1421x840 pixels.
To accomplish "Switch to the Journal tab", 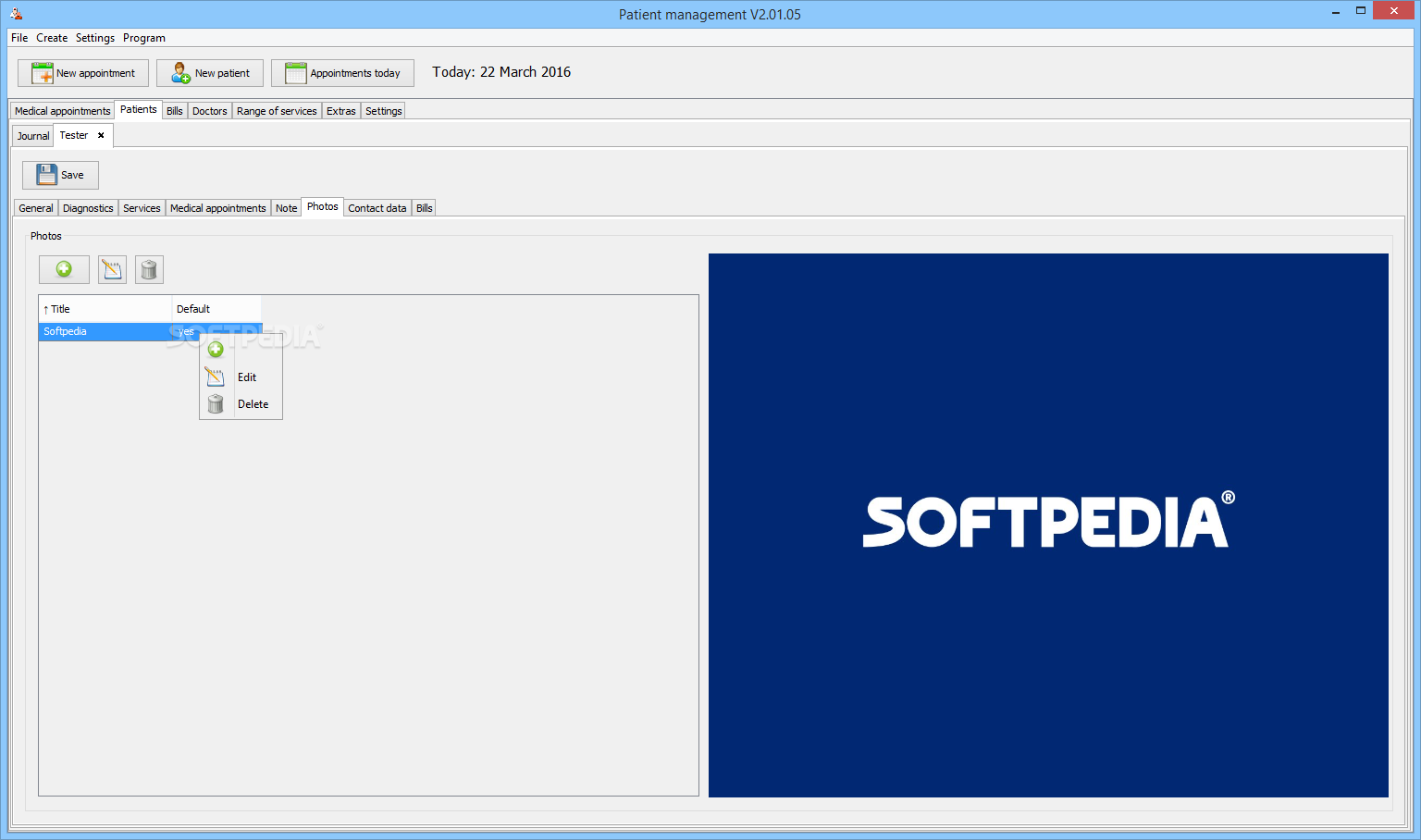I will point(33,136).
